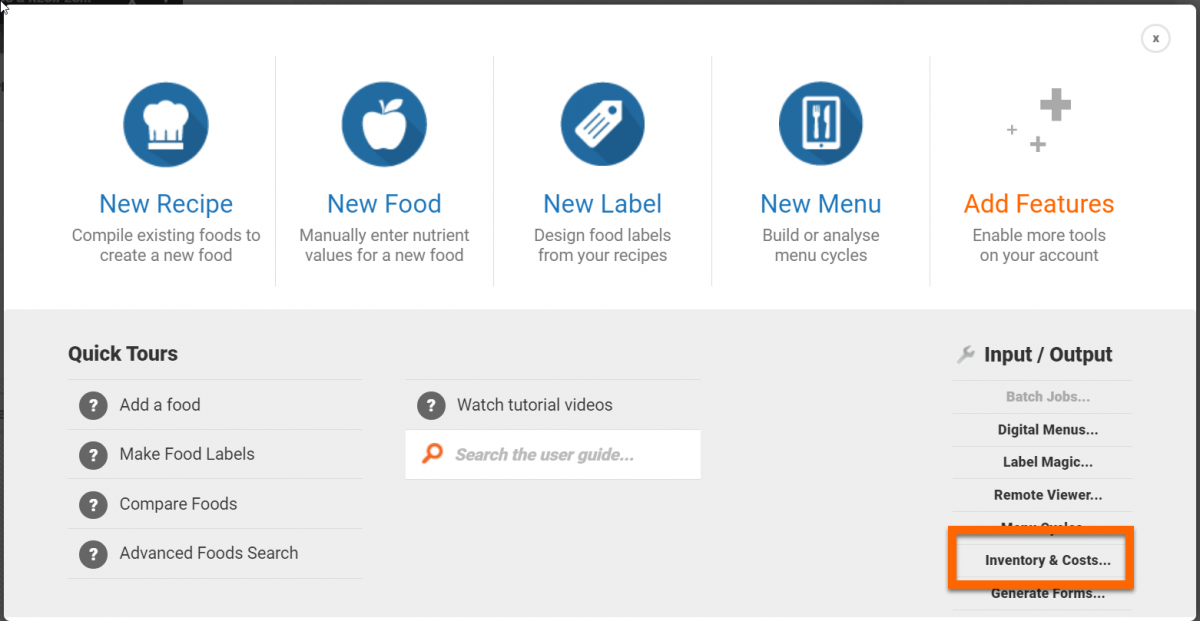The image size is (1200, 621).
Task: Click the tag New Label icon
Action: click(602, 125)
